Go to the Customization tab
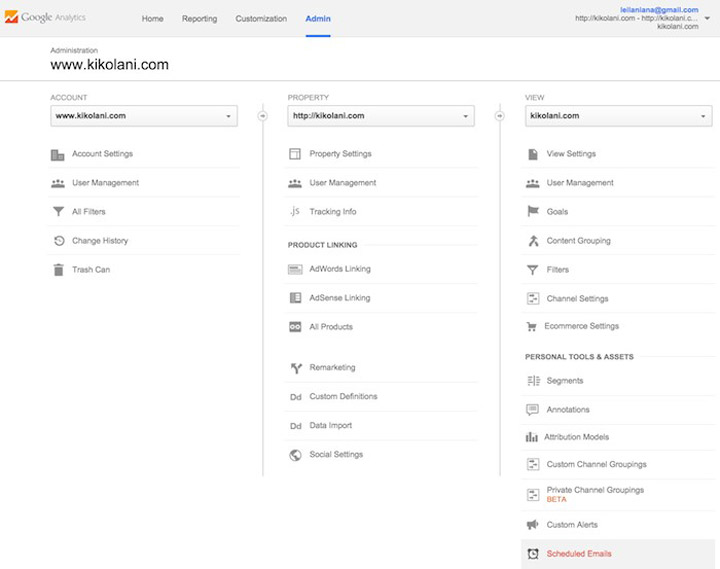 coord(261,19)
